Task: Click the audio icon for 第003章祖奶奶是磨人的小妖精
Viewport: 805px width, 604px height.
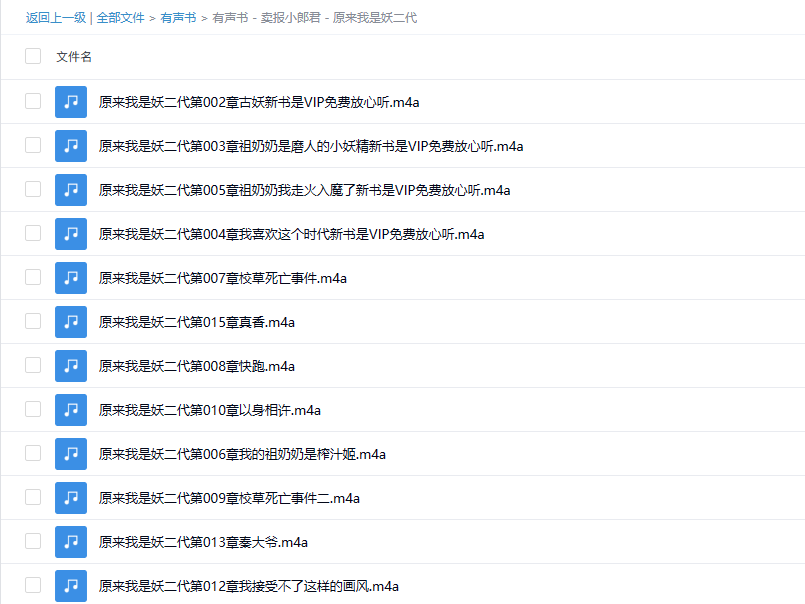Action: (71, 145)
